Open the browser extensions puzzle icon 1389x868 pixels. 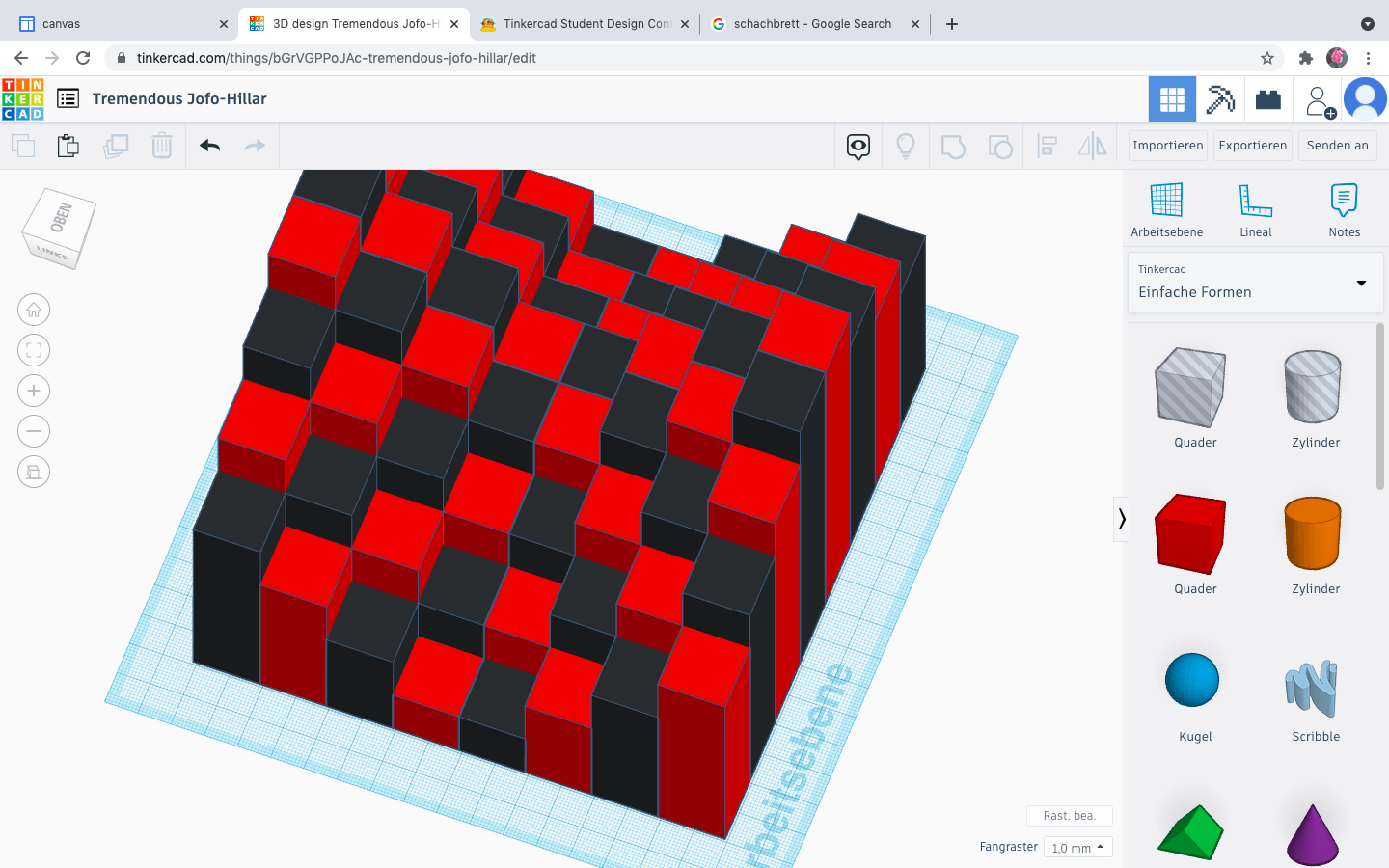pos(1306,58)
